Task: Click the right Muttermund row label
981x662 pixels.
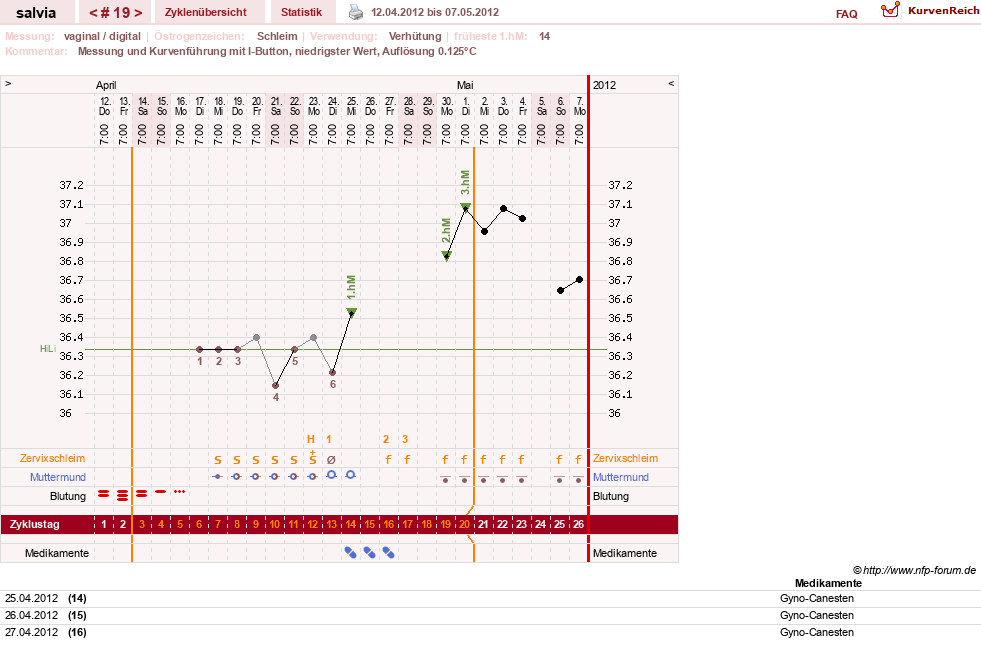Action: point(621,477)
